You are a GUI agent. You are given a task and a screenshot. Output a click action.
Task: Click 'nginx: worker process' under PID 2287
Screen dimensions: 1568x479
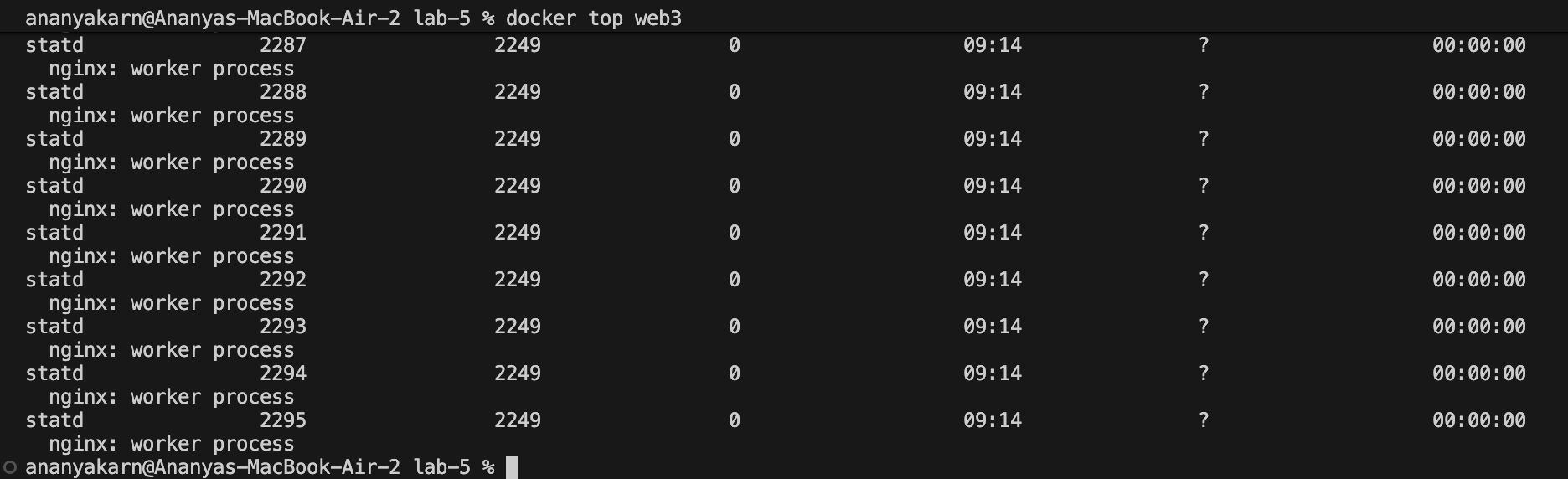pyautogui.click(x=171, y=69)
